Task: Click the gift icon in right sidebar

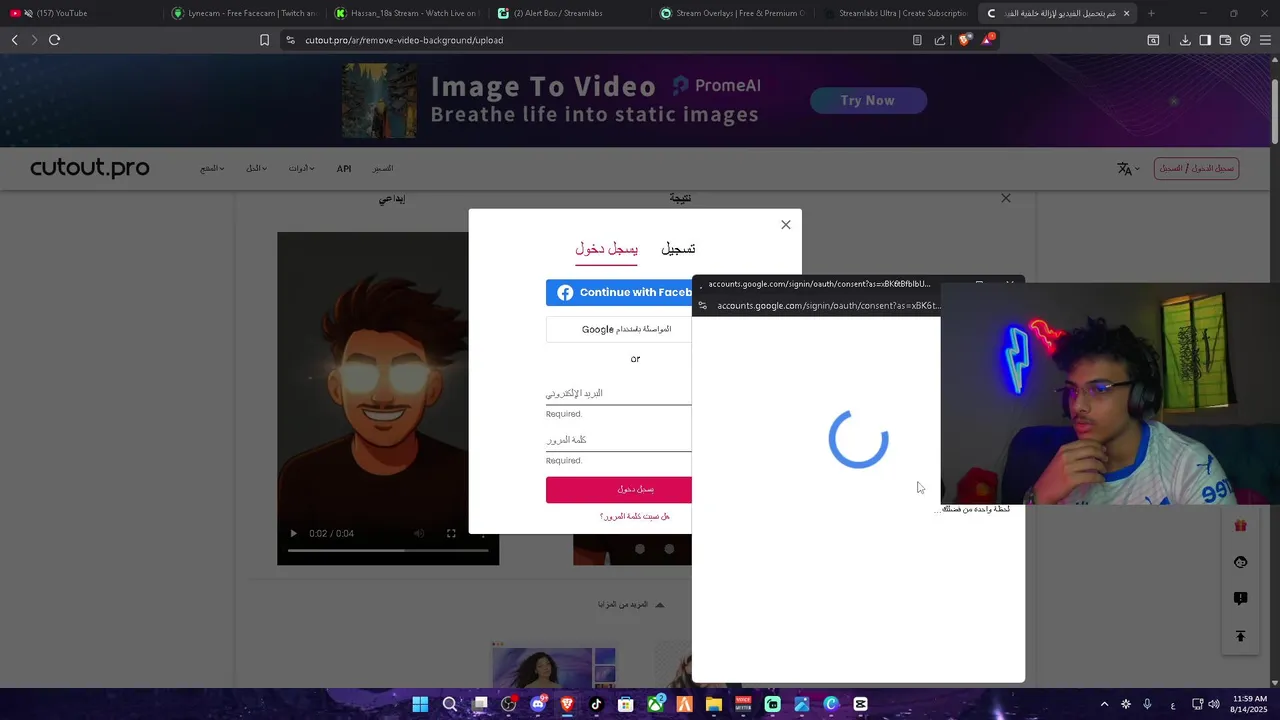Action: pos(1241,526)
